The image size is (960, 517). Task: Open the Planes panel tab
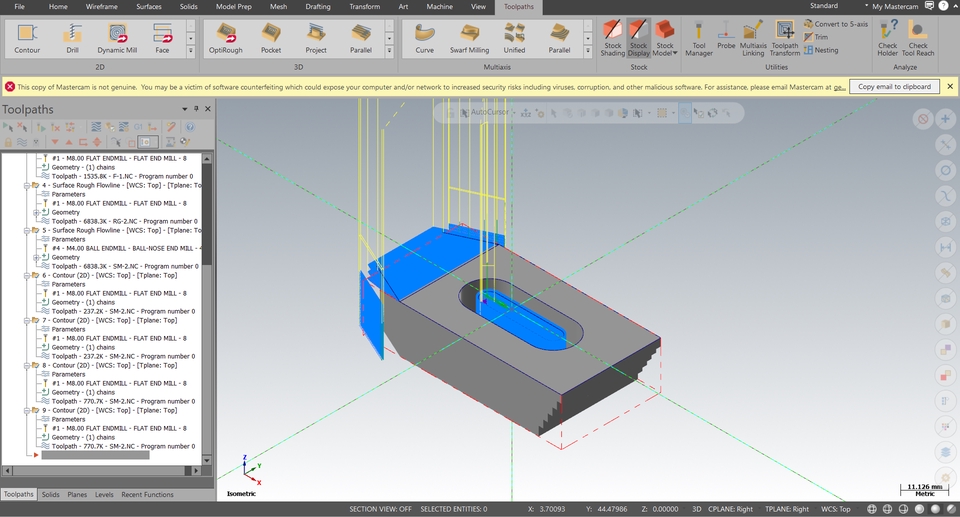[77, 494]
